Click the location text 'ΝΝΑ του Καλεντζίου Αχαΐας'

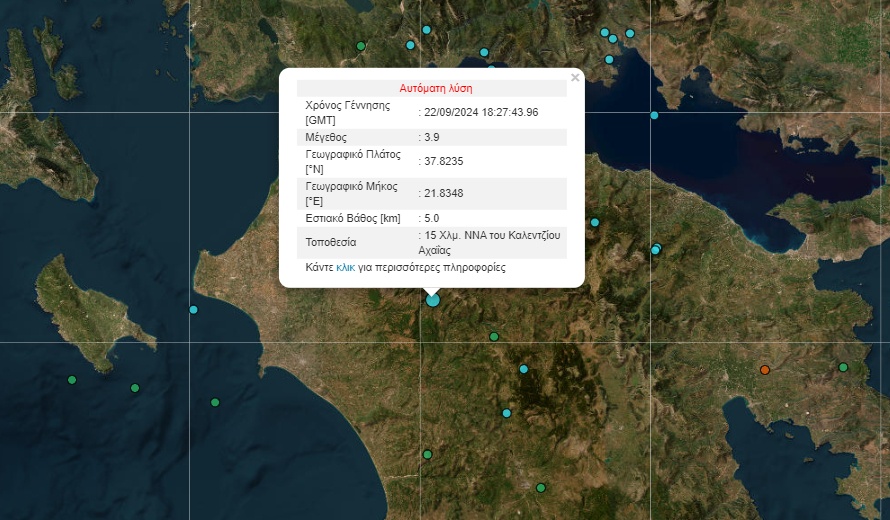coord(490,242)
